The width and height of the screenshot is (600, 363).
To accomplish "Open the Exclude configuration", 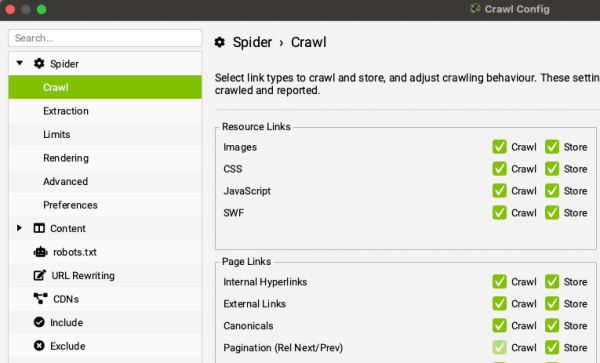I will click(105, 346).
